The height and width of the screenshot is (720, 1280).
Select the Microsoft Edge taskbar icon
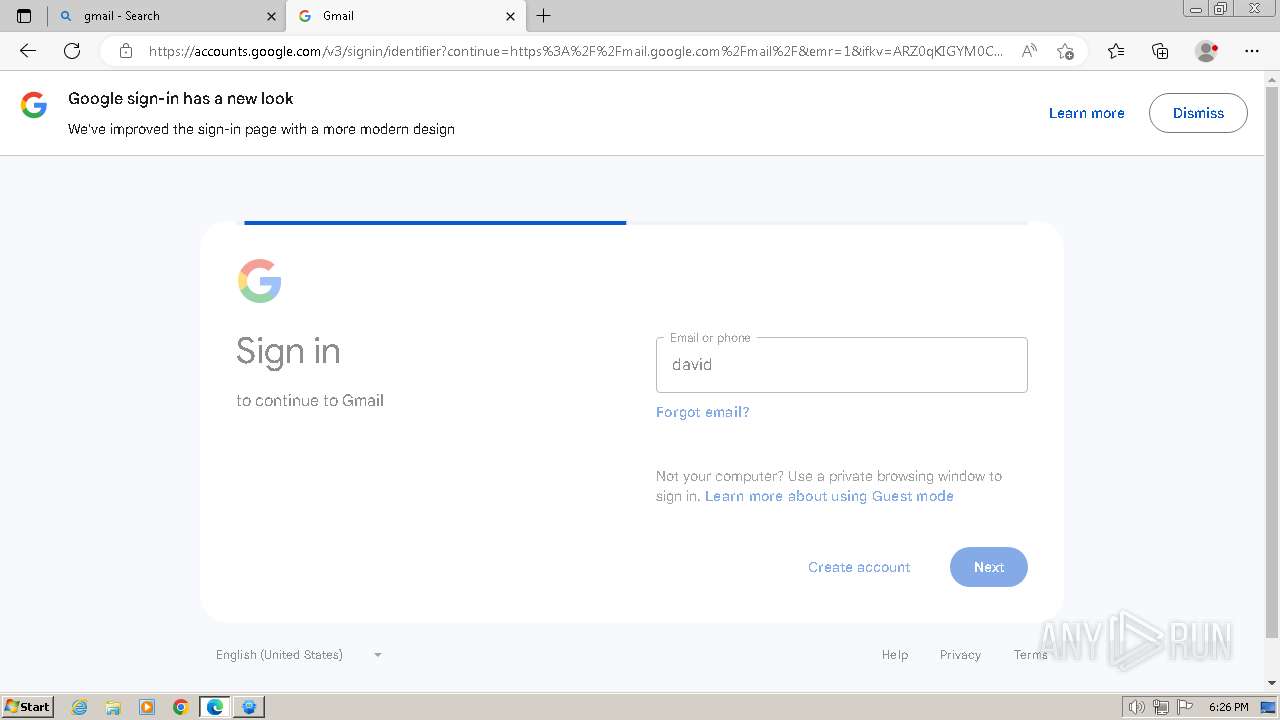pyautogui.click(x=215, y=707)
